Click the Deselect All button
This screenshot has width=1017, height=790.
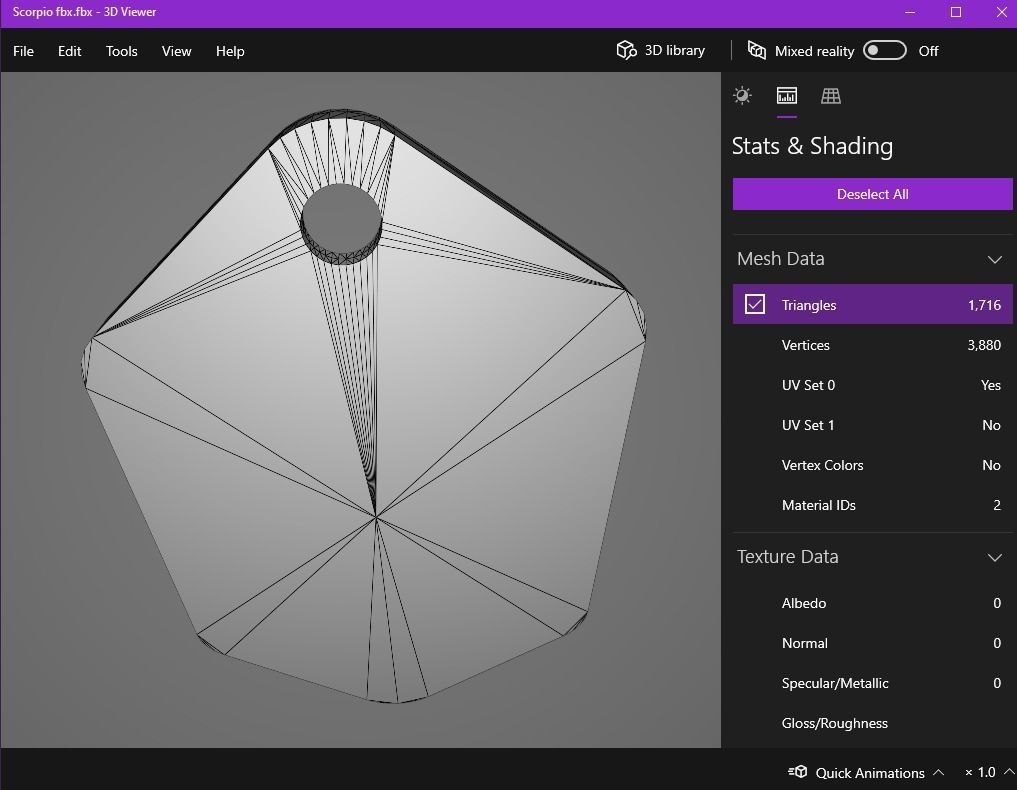point(872,194)
